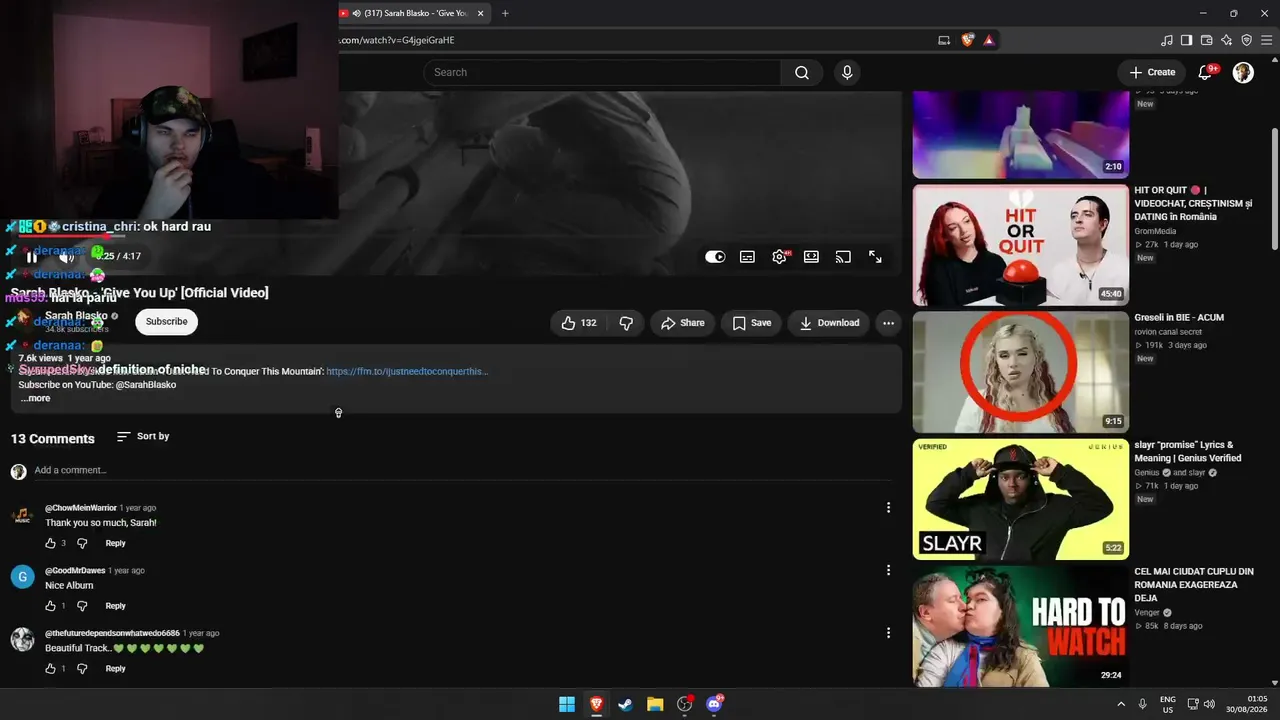
Task: Cast the video to a TV
Action: pyautogui.click(x=843, y=257)
